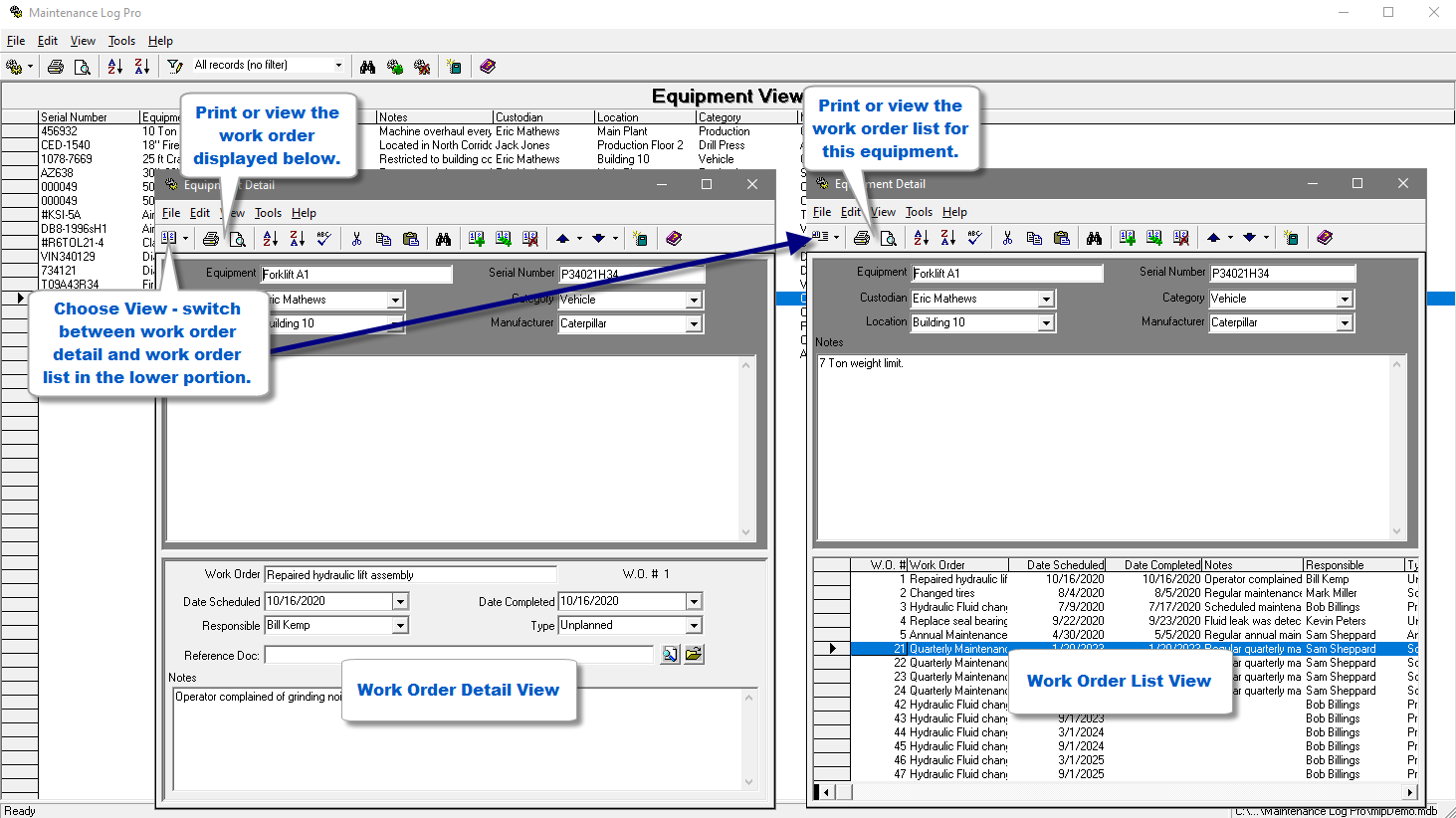Click the filter icon in main toolbar
Screen dimensions: 1456x818
[175, 67]
